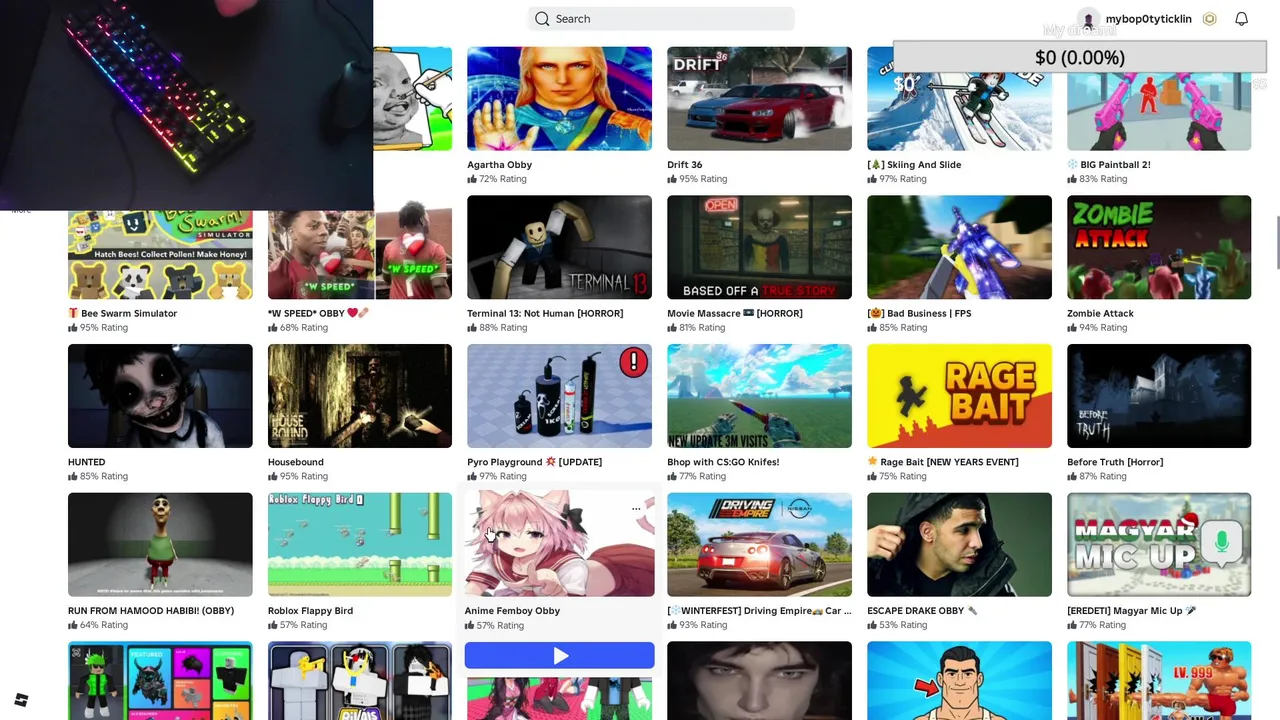Open ESCAPE DRAKE OBBY thumbnail

coord(959,544)
